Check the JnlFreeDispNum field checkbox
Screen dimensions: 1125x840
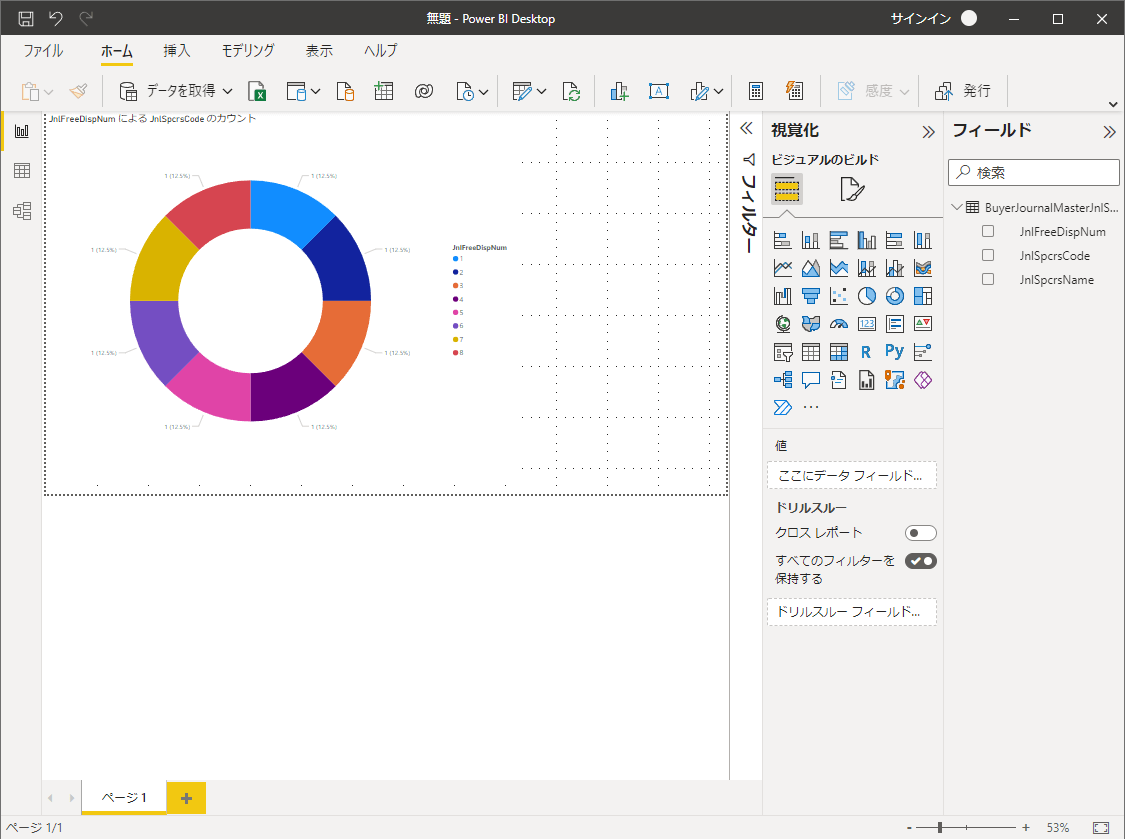tap(988, 231)
